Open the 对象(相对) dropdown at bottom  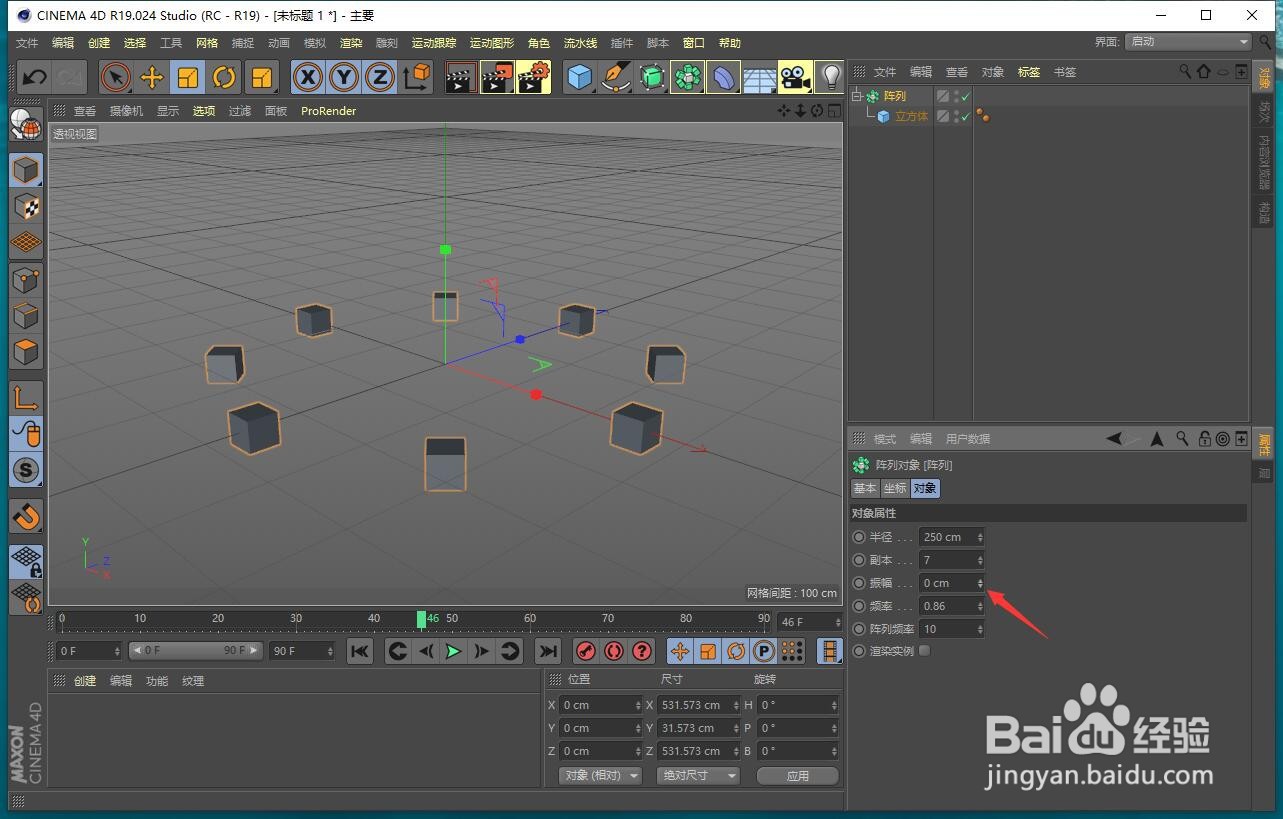599,775
